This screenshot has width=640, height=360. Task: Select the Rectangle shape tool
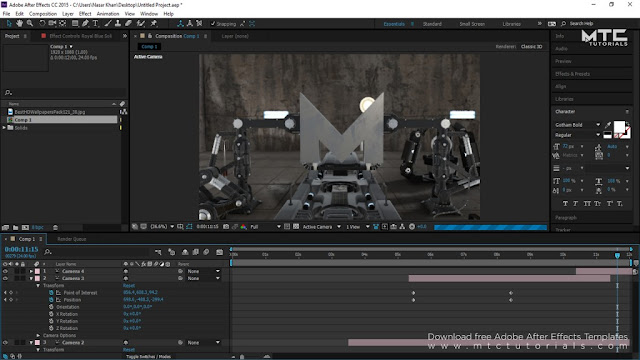(75, 24)
